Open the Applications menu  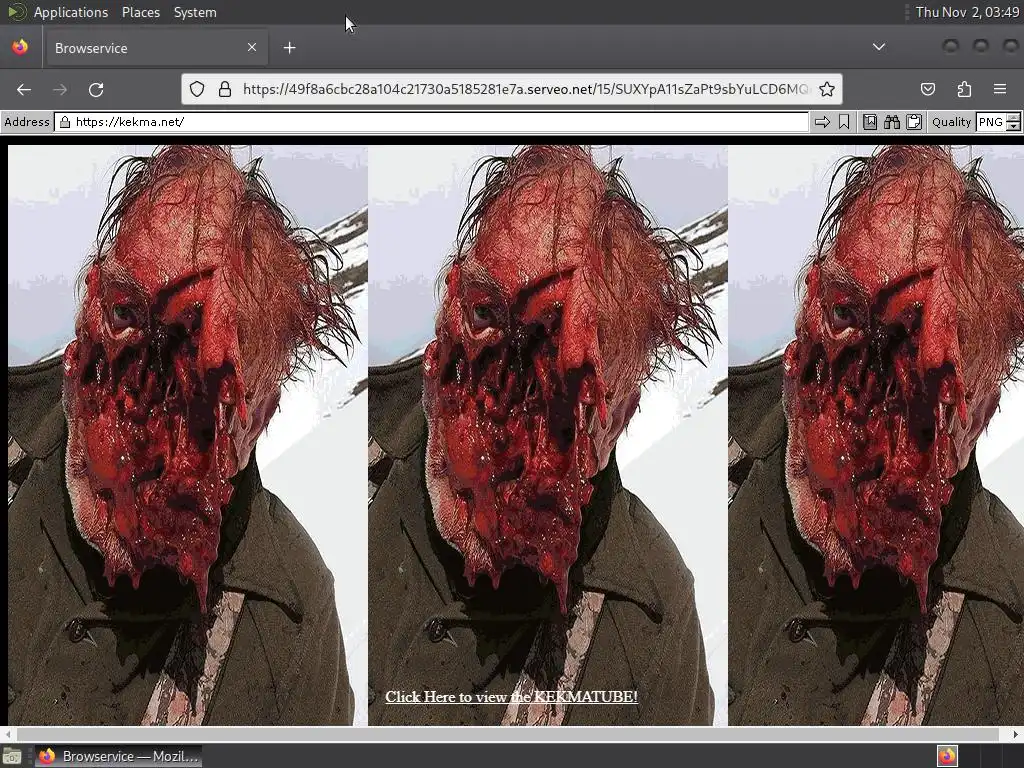click(71, 12)
